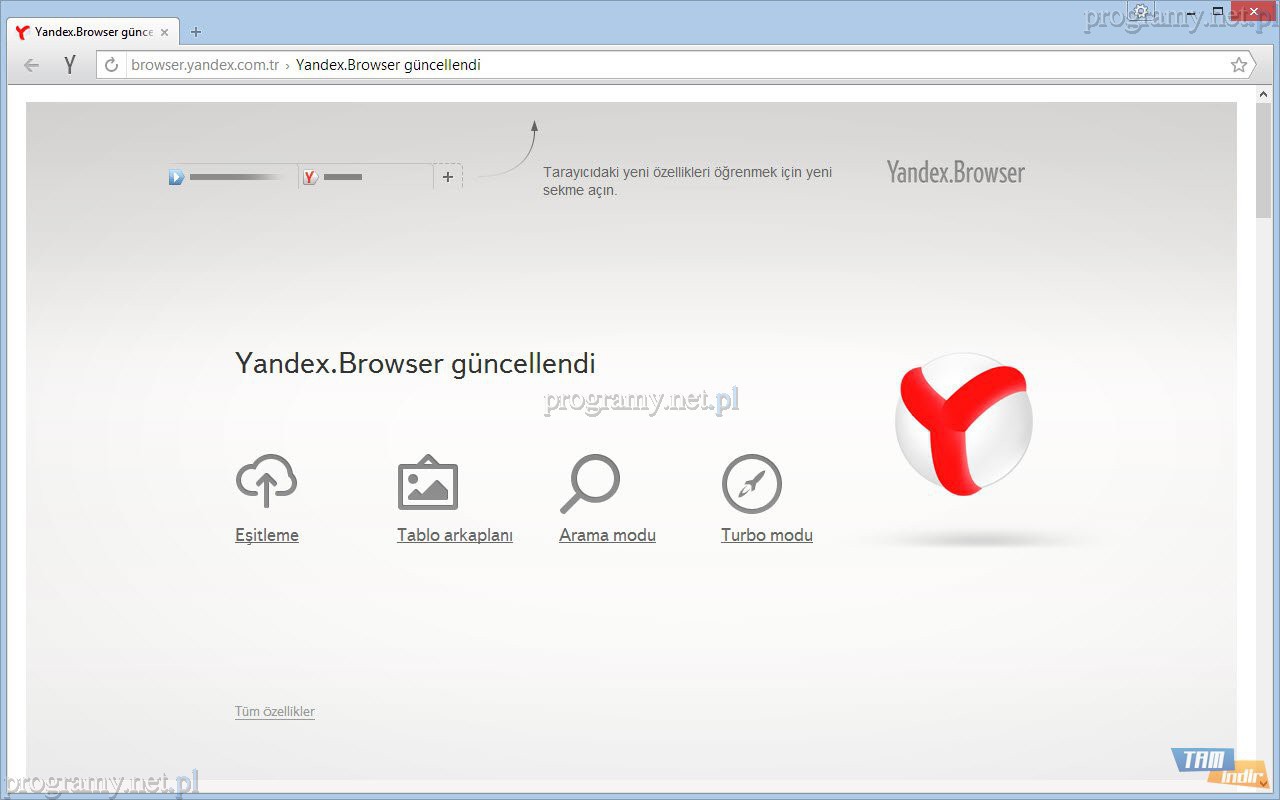Open the Tablo arkaplanı text link
Image resolution: width=1280 pixels, height=800 pixels.
pyautogui.click(x=455, y=535)
